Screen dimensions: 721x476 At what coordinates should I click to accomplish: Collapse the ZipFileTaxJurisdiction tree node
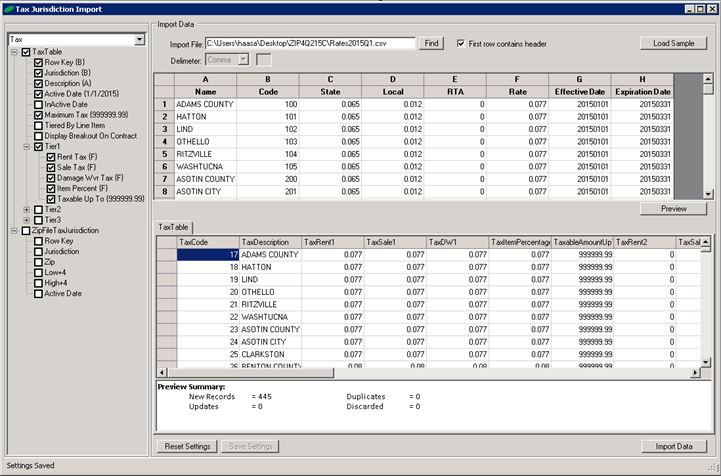(14, 230)
